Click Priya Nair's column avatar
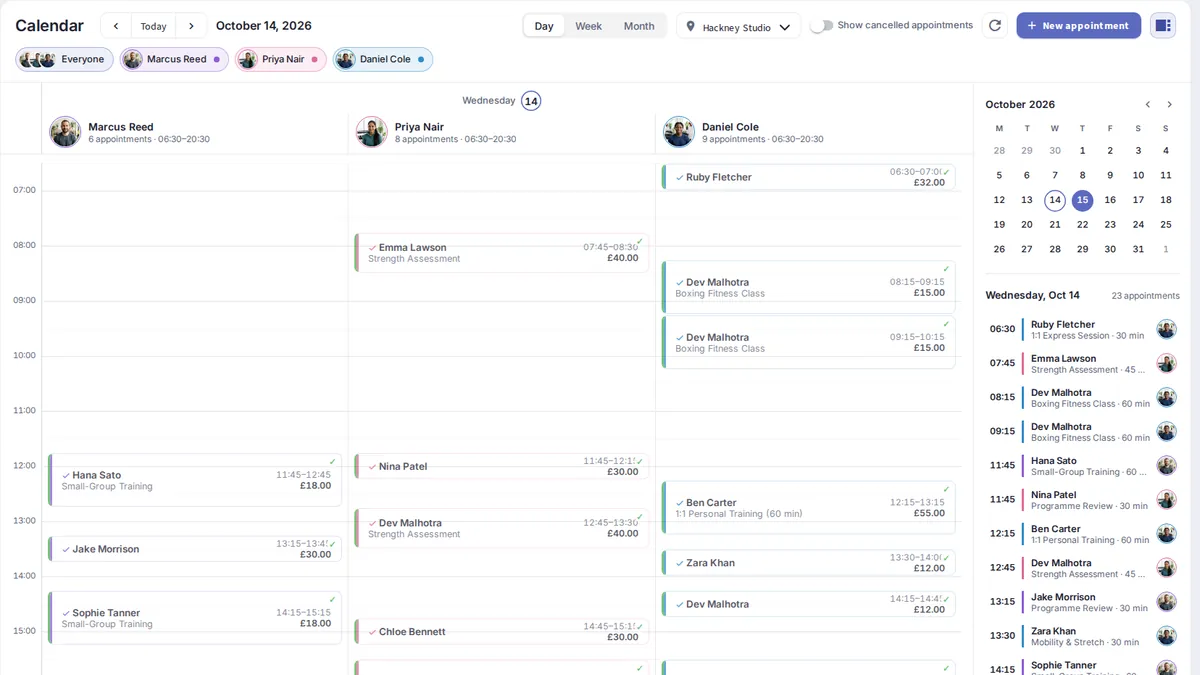 point(372,132)
